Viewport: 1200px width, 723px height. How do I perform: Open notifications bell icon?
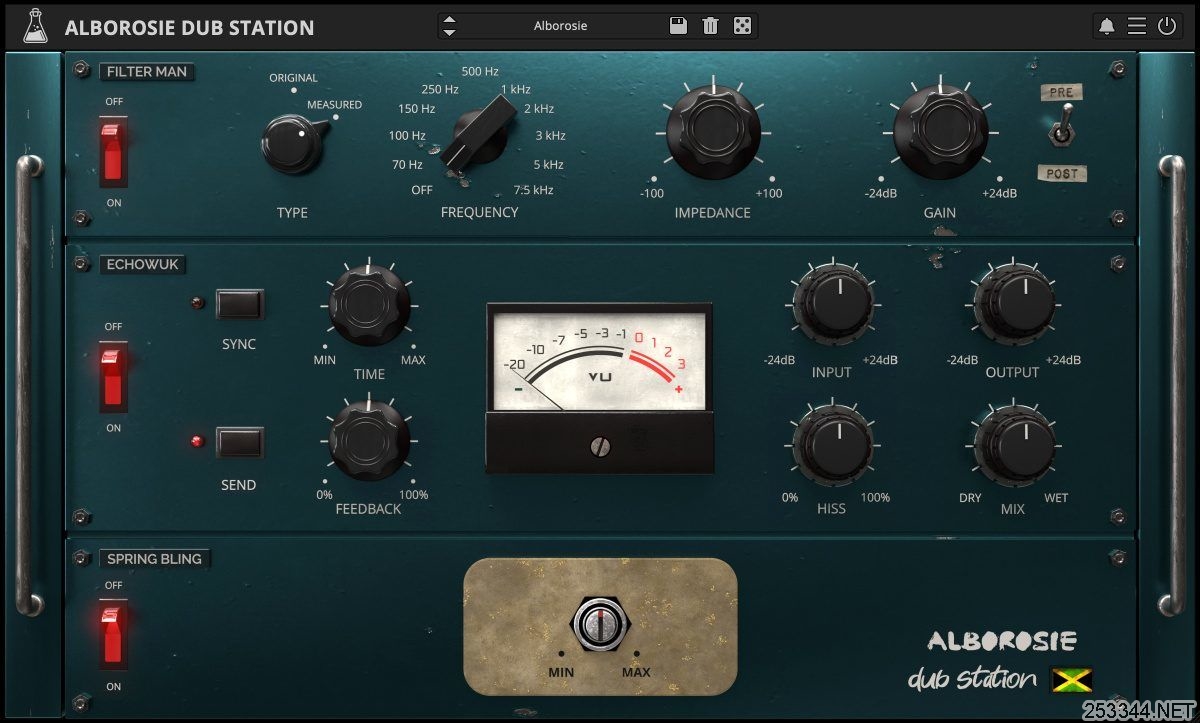(x=1106, y=26)
